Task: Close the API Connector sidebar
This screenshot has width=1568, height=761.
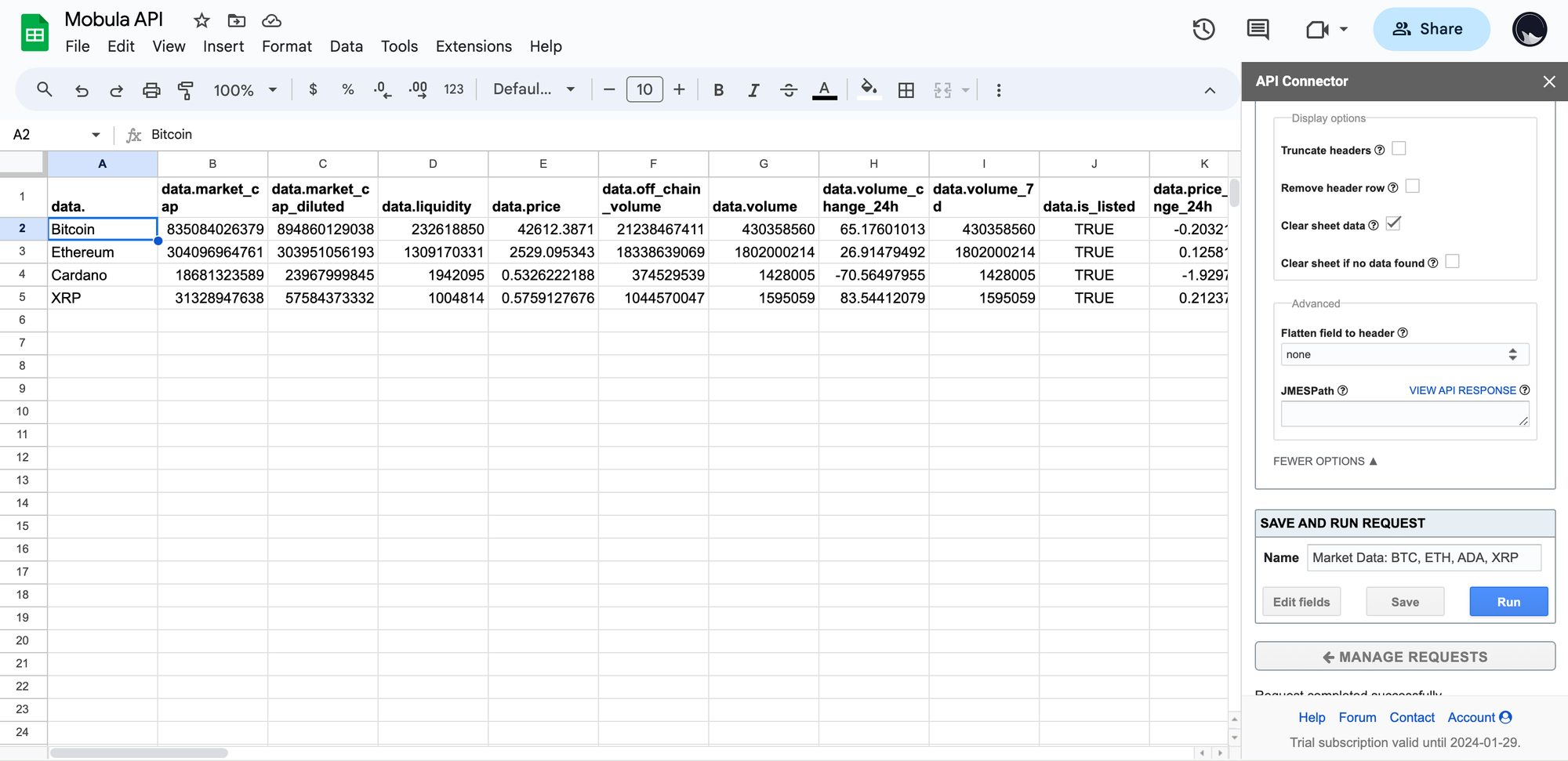Action: pyautogui.click(x=1549, y=82)
